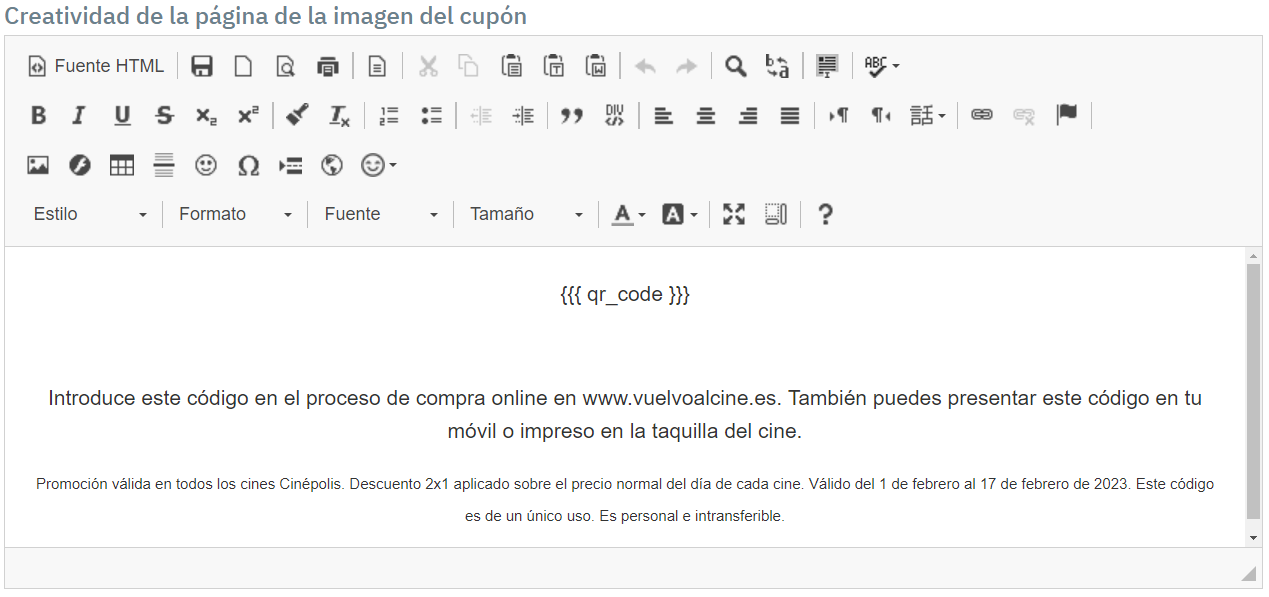
Task: Insert a bulleted list
Action: 431,115
